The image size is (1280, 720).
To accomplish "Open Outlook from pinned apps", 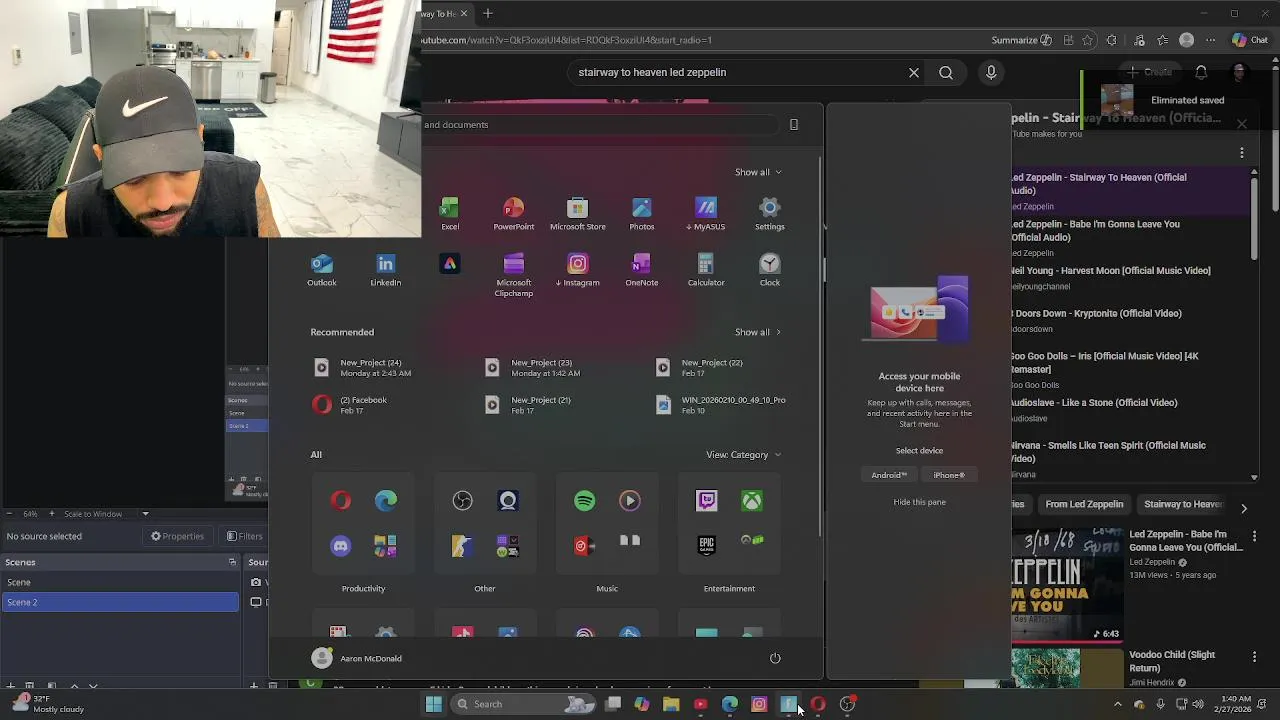I will 321,269.
